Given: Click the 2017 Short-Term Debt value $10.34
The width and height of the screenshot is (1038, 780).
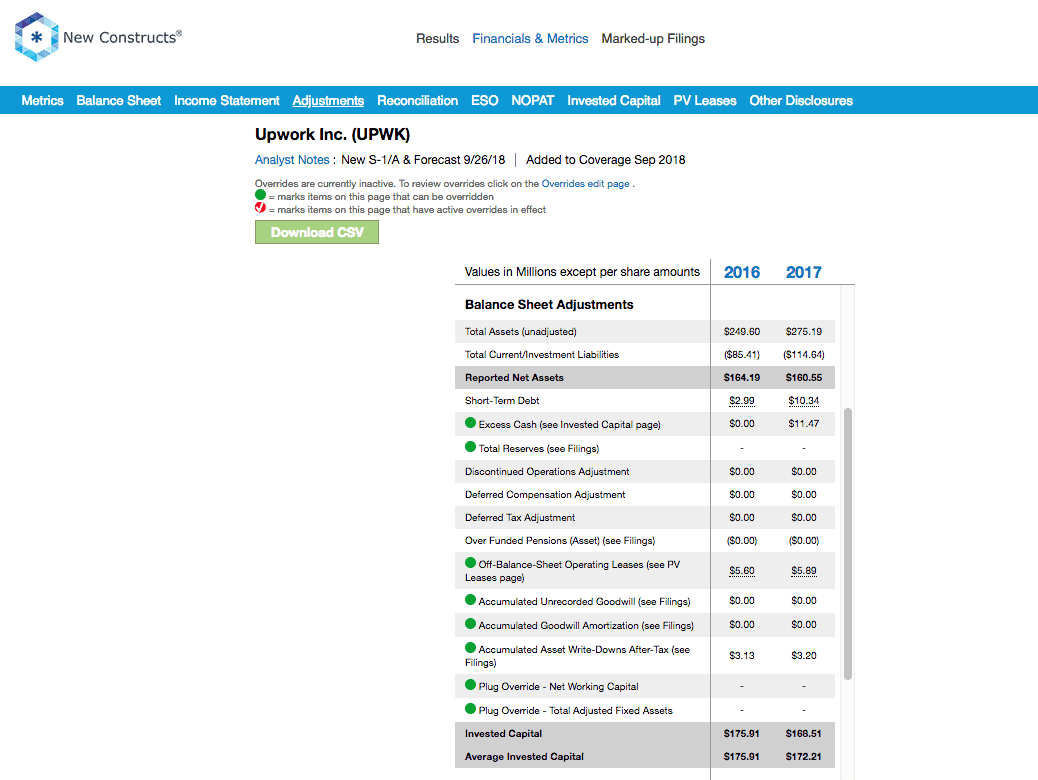Looking at the screenshot, I should click(804, 401).
